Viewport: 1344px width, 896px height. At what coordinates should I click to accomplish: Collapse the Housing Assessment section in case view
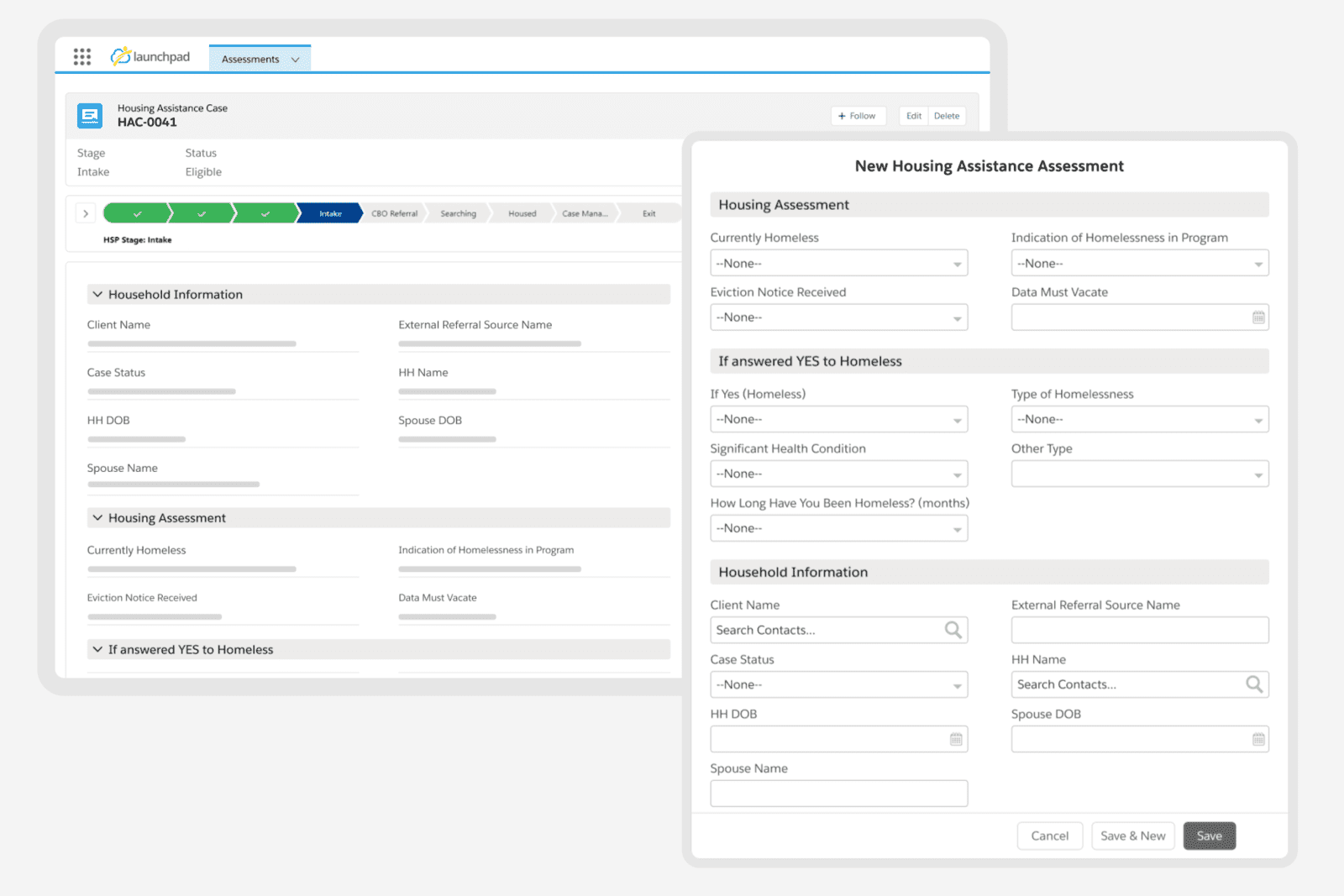tap(97, 517)
